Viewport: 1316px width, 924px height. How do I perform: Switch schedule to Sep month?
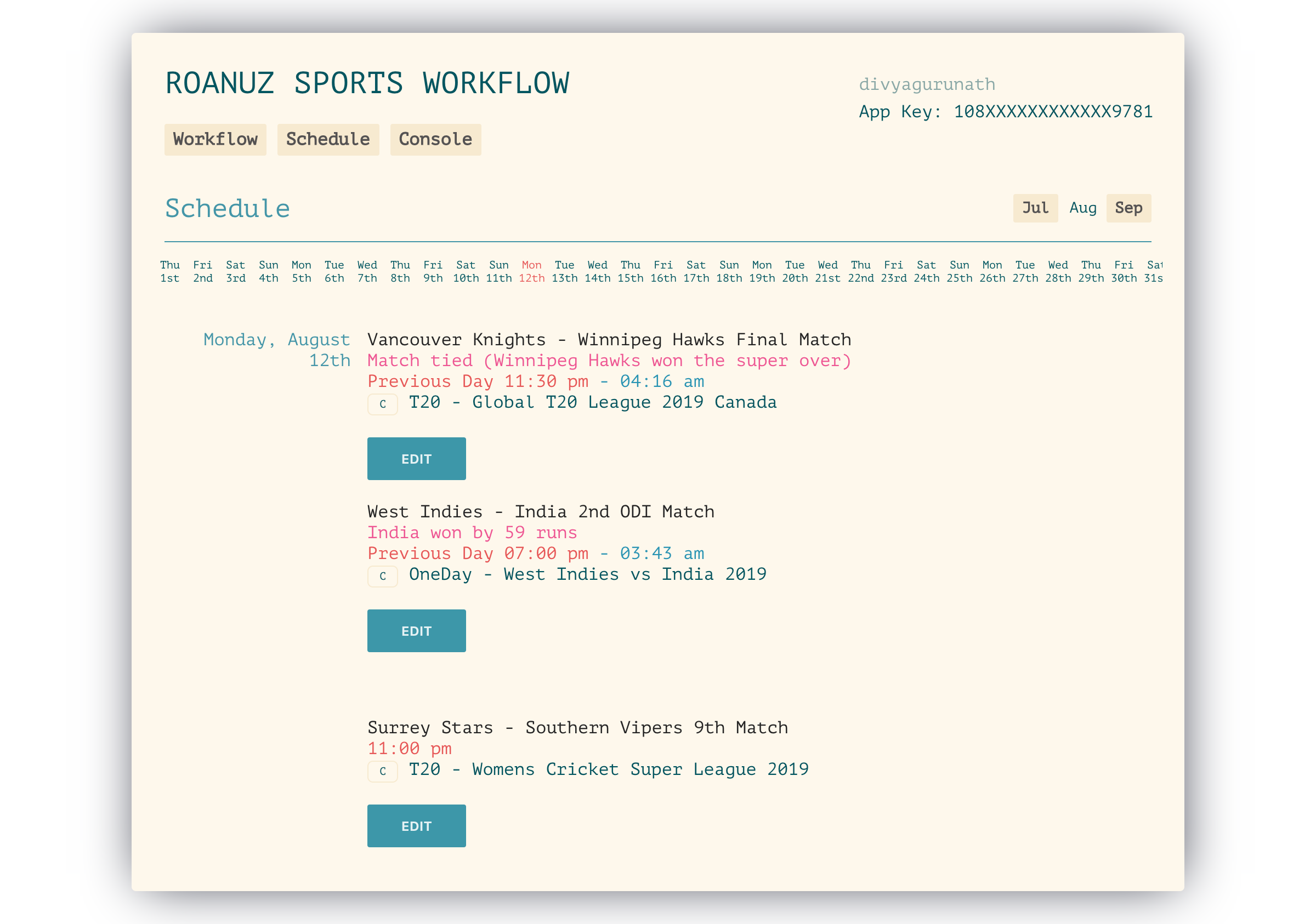[1128, 208]
